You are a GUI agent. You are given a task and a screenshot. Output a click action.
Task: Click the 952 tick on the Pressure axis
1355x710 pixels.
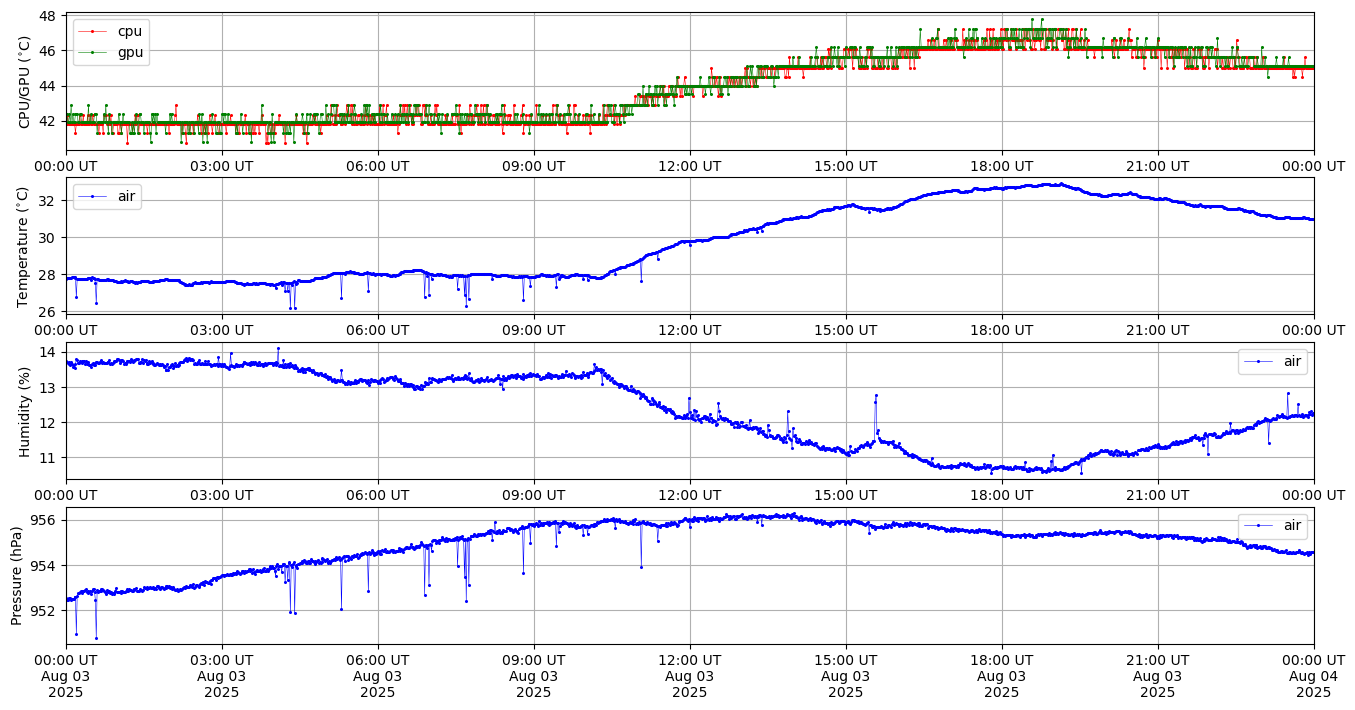pos(44,611)
